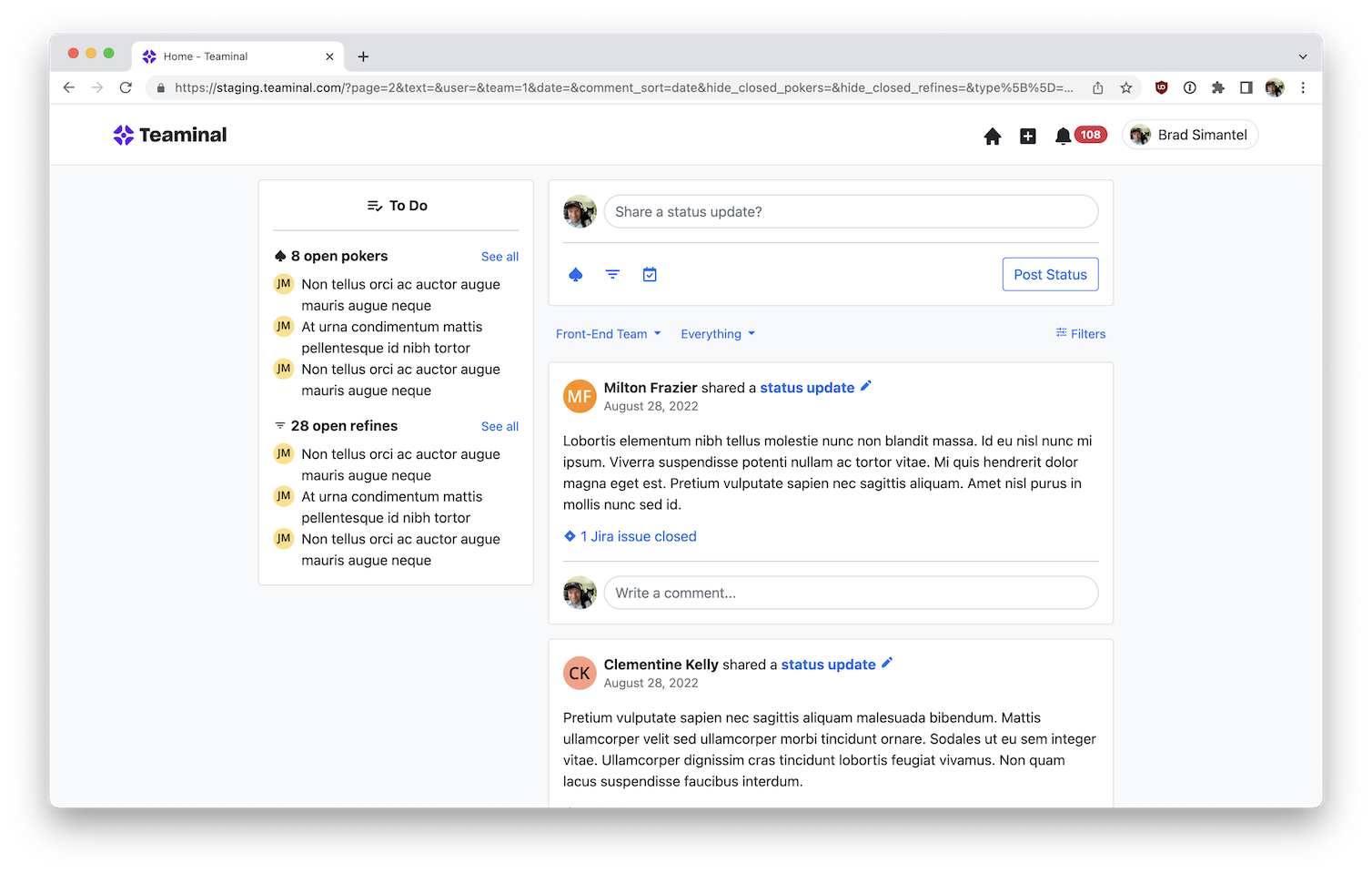This screenshot has width=1372, height=873.
Task: Click the Write a comment field
Action: click(x=851, y=593)
